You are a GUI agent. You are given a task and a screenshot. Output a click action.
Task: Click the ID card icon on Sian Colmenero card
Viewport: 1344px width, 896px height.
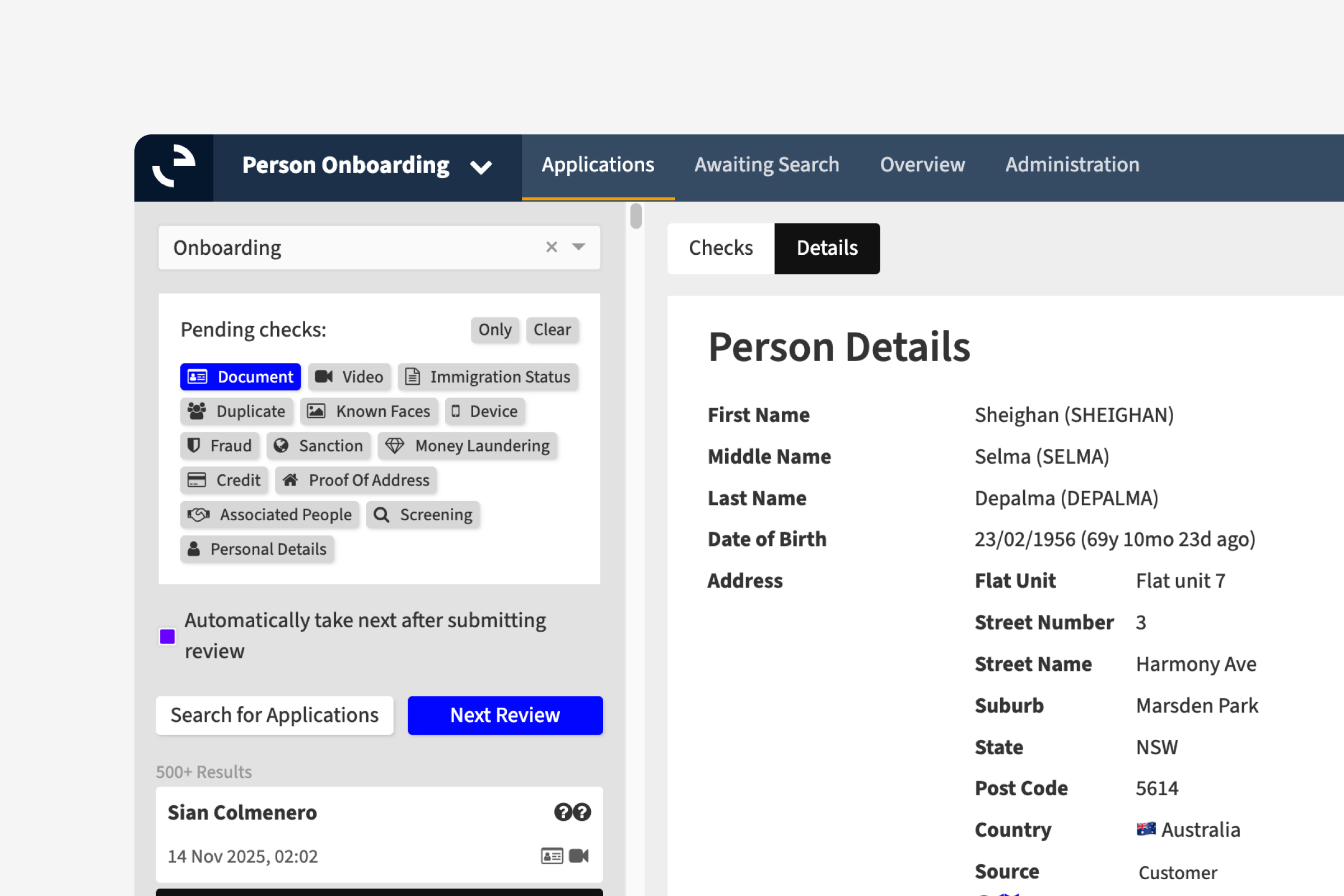click(552, 856)
